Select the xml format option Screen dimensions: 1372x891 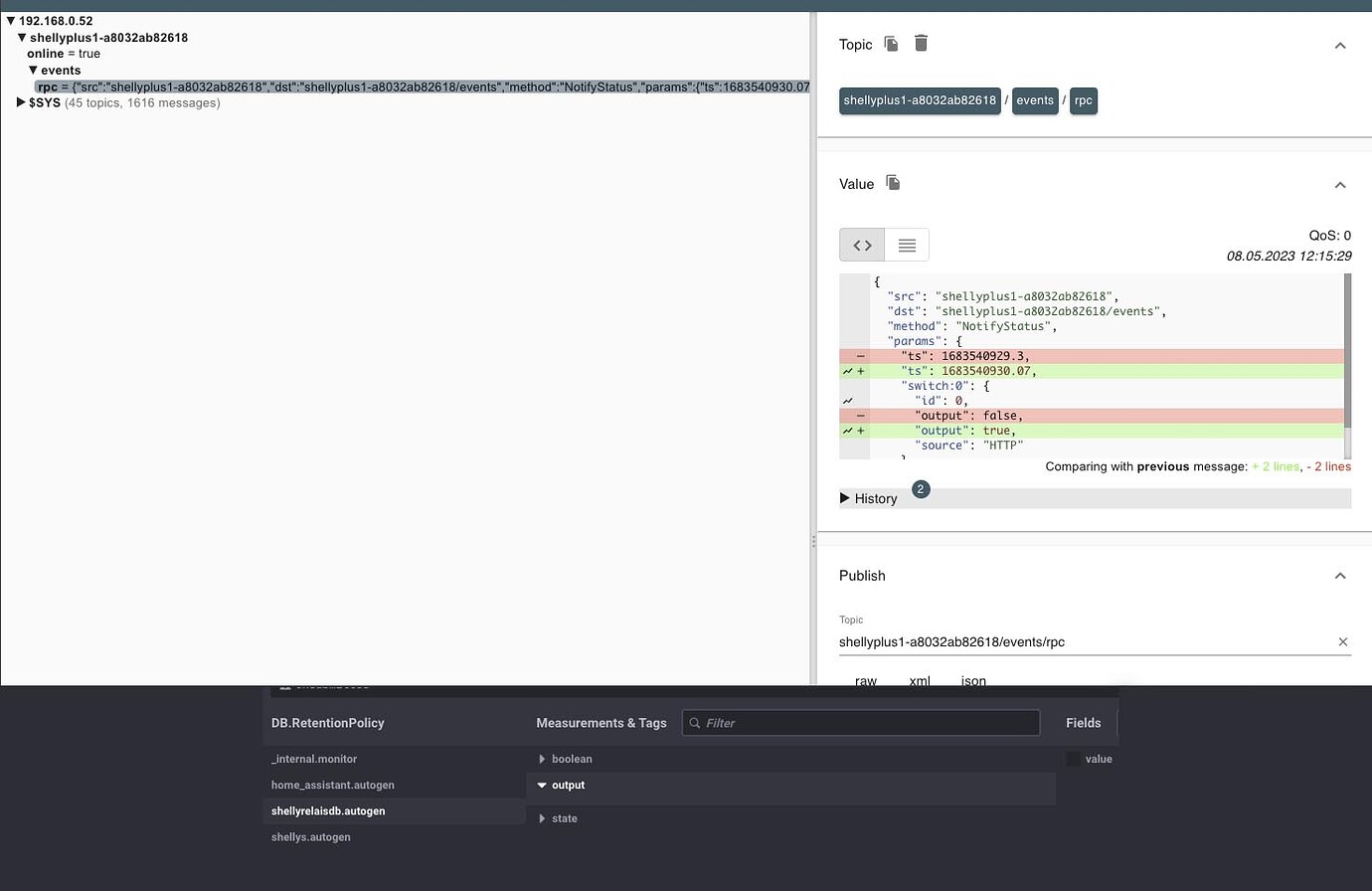(919, 680)
